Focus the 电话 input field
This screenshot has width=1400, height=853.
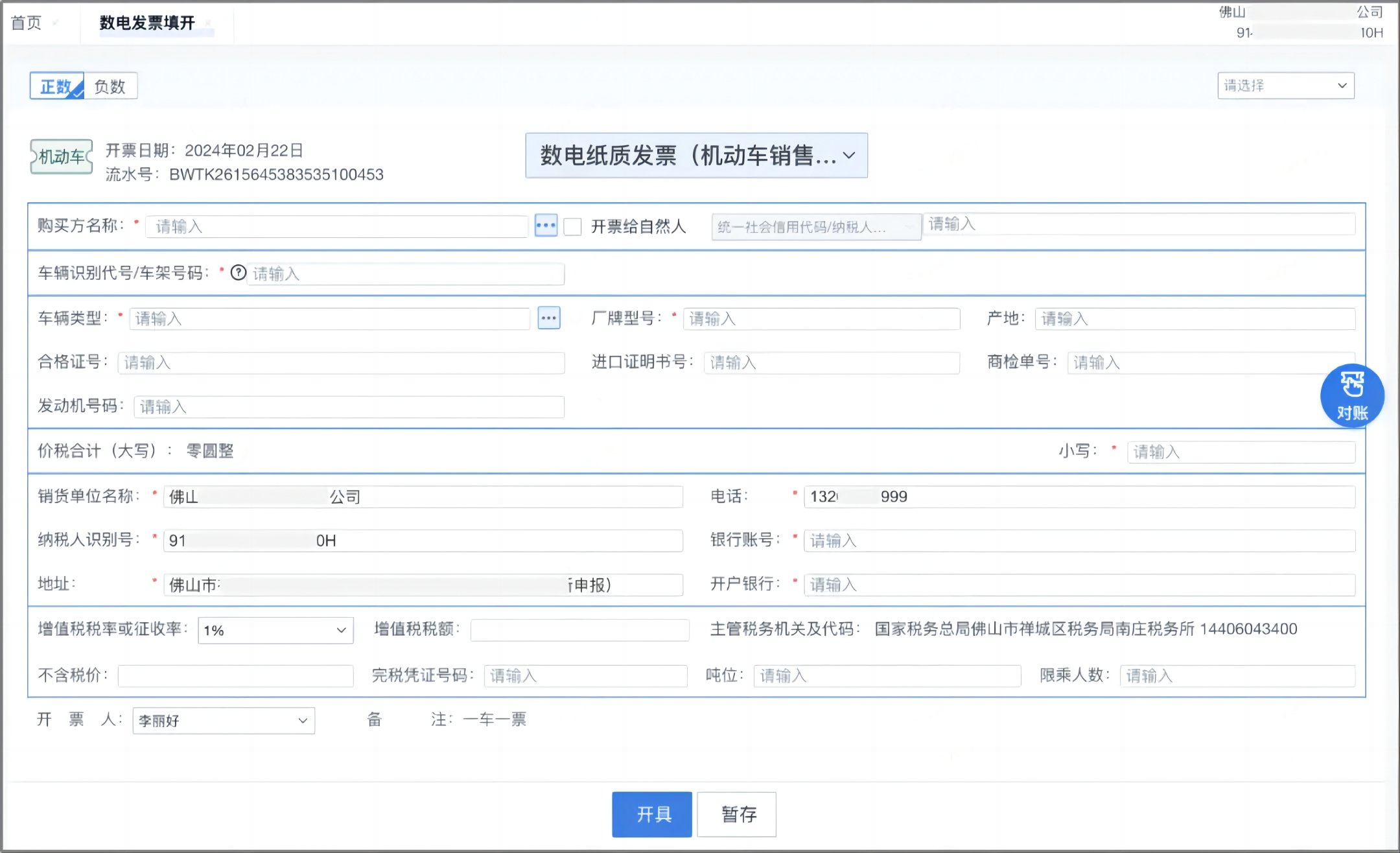[x=1080, y=497]
